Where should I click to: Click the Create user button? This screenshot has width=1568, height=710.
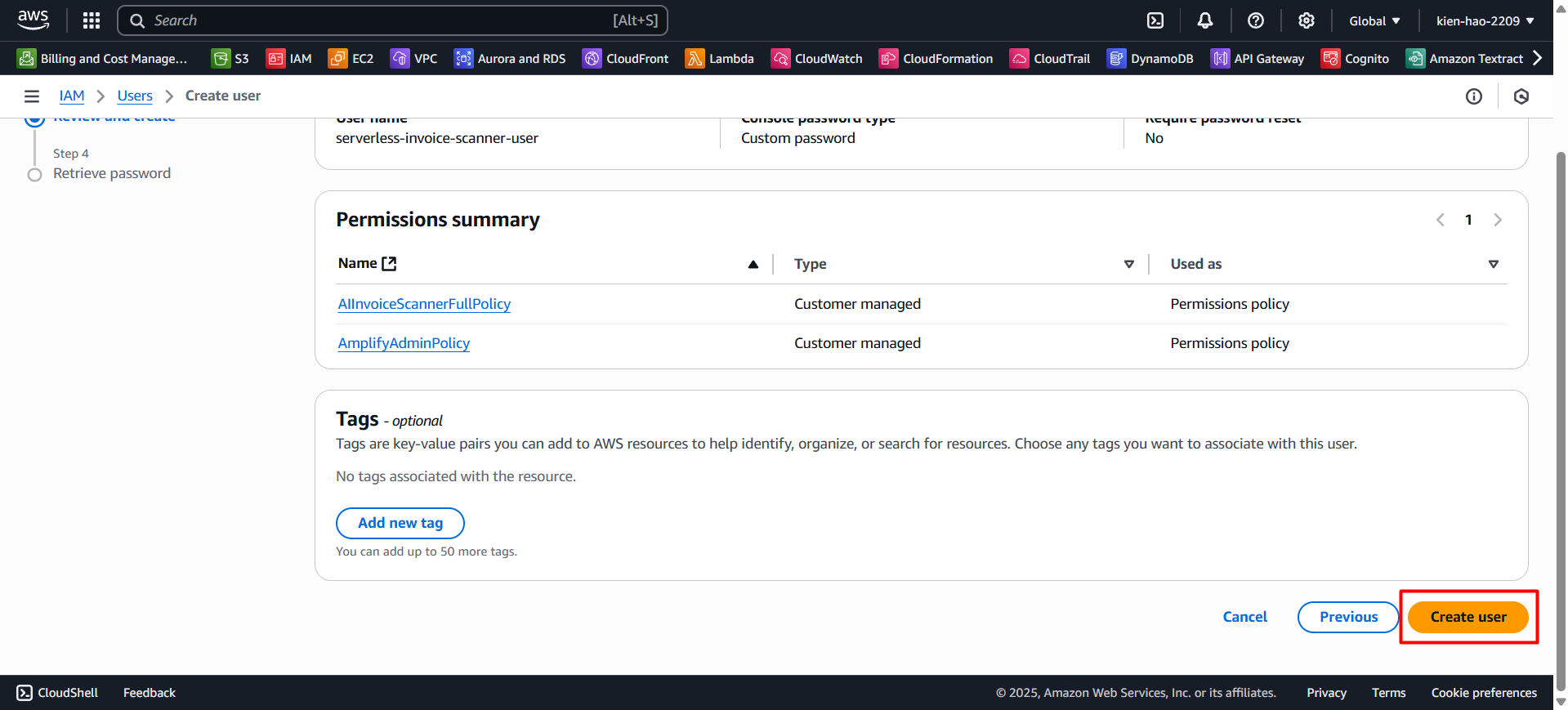tap(1468, 617)
